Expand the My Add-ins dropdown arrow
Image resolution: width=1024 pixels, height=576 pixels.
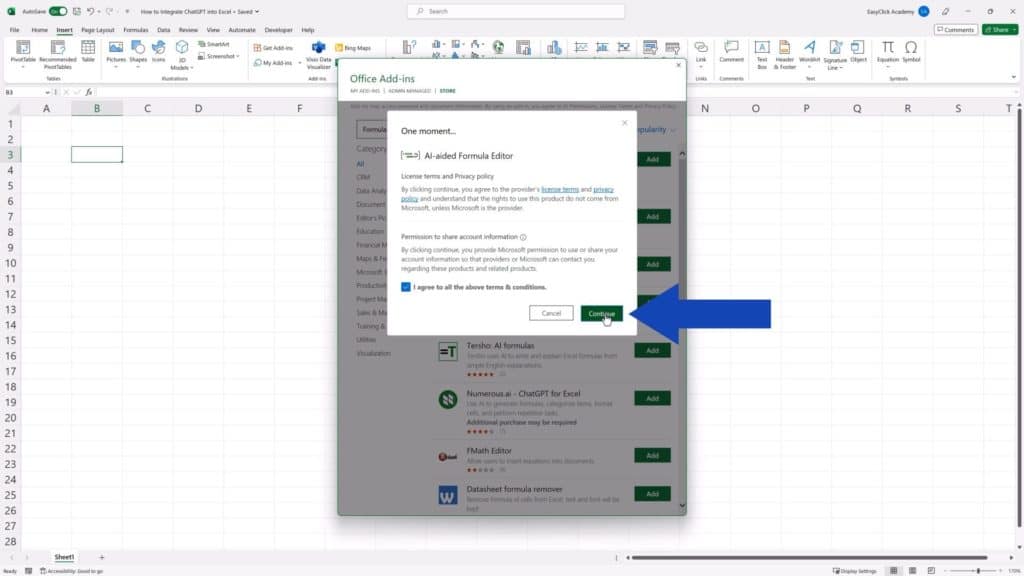point(300,63)
